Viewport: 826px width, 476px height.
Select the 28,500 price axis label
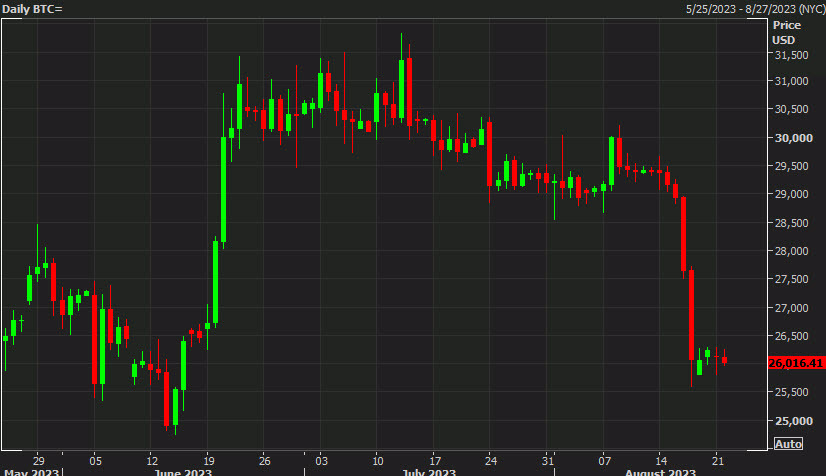pyautogui.click(x=791, y=223)
